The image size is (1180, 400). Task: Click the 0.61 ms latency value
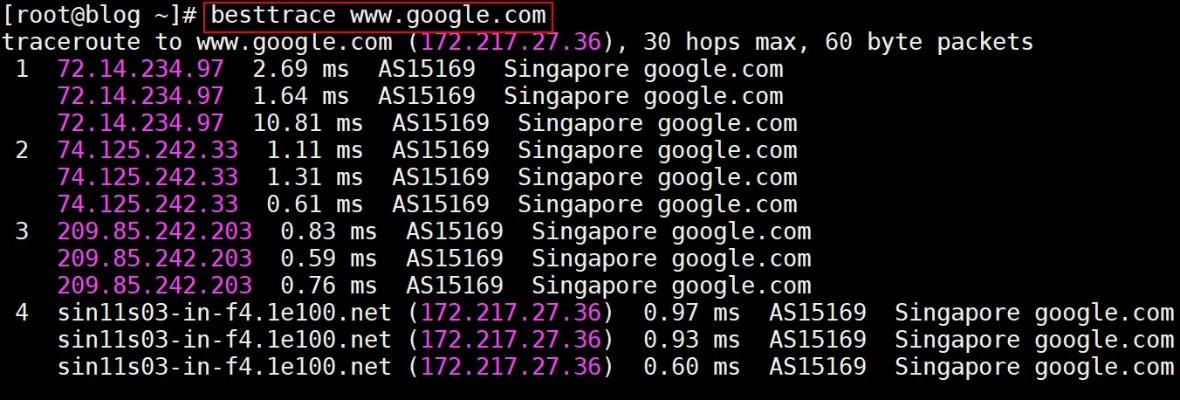(x=315, y=205)
